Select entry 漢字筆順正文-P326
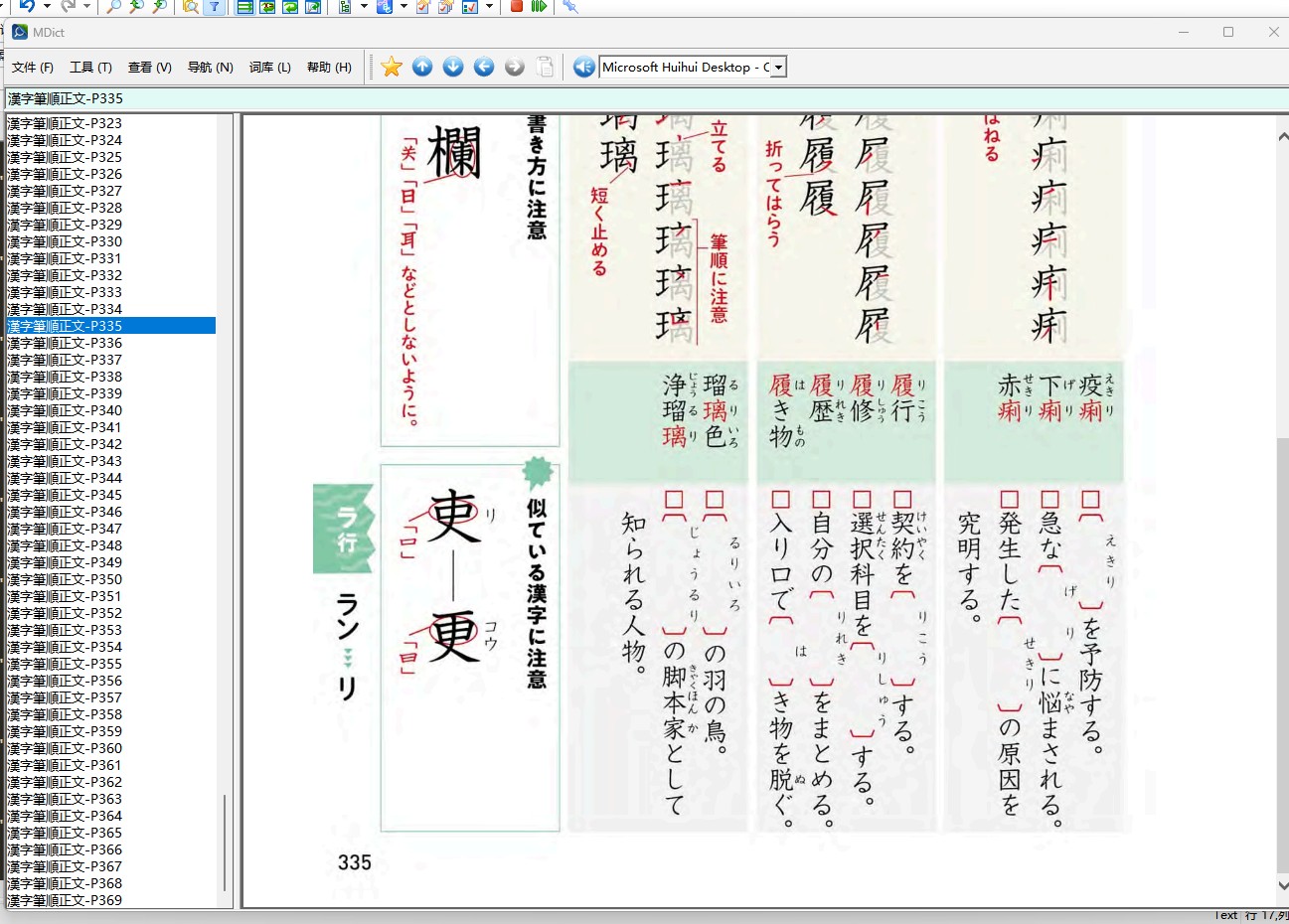The image size is (1289, 924). point(111,174)
